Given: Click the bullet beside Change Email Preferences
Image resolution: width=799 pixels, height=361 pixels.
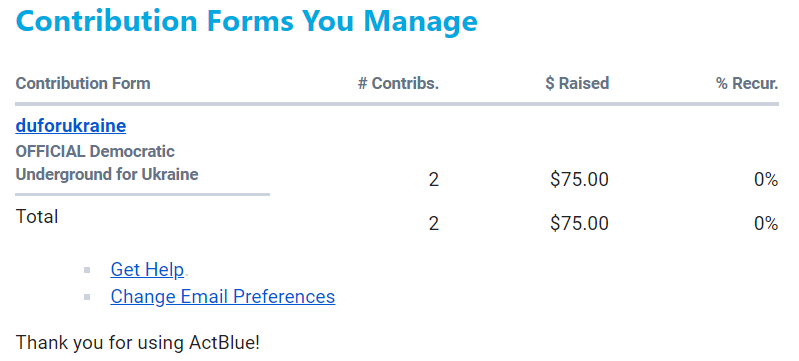Looking at the screenshot, I should 87,297.
